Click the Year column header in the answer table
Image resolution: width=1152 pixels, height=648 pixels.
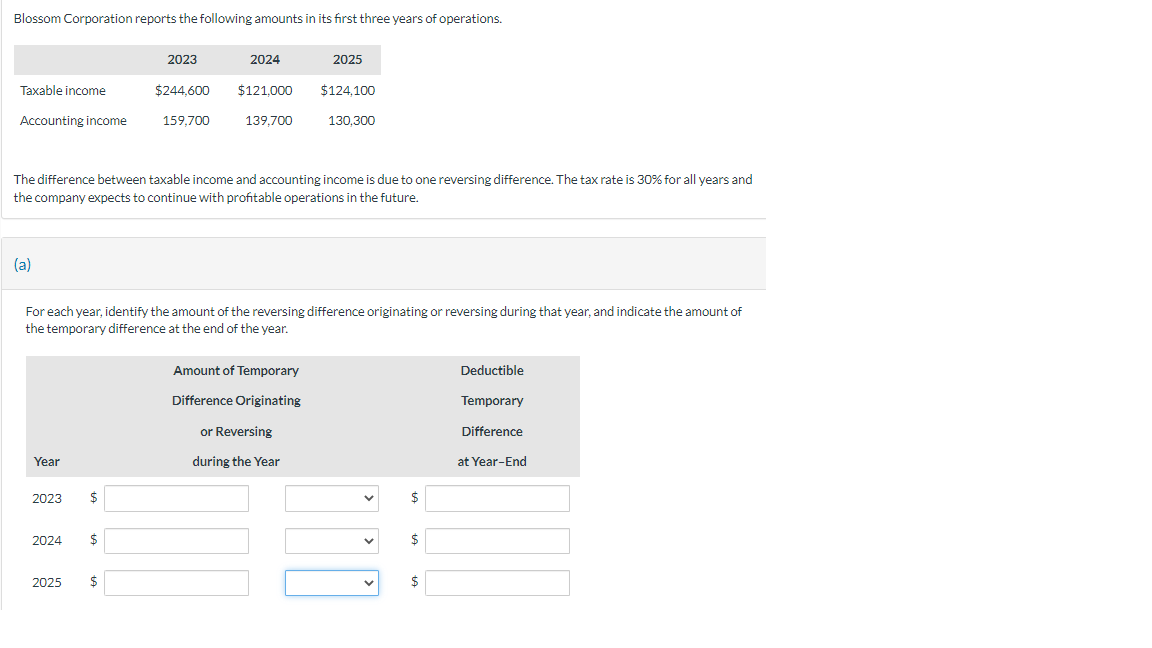[x=47, y=461]
